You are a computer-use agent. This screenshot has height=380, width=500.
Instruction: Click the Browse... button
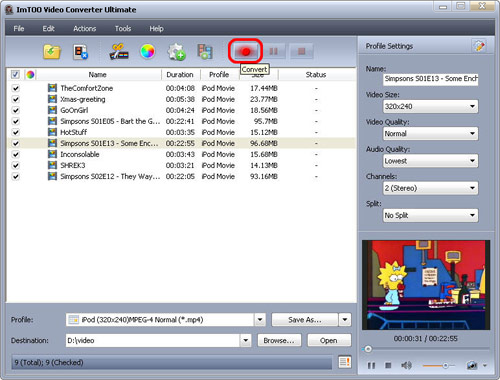click(x=279, y=340)
